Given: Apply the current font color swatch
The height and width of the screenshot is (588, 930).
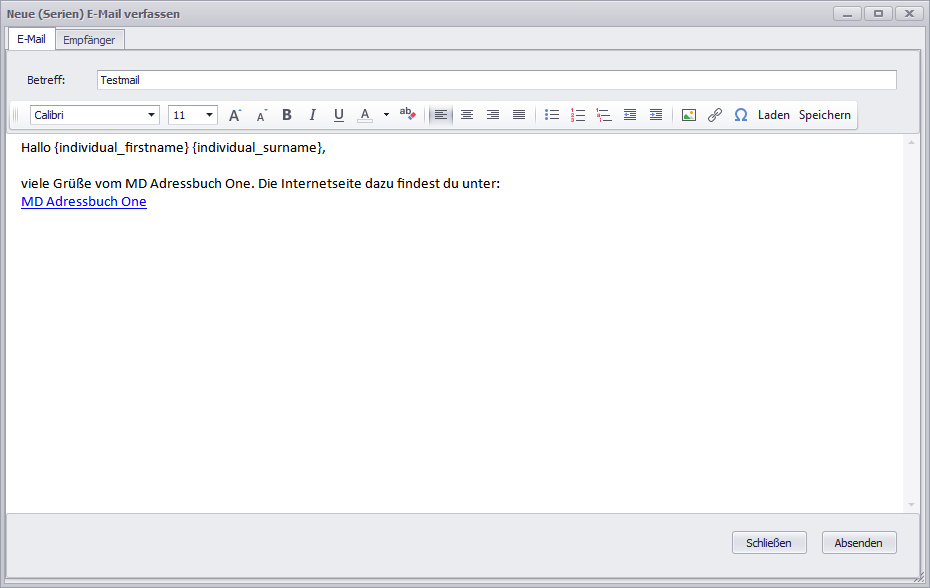Looking at the screenshot, I should click(365, 115).
